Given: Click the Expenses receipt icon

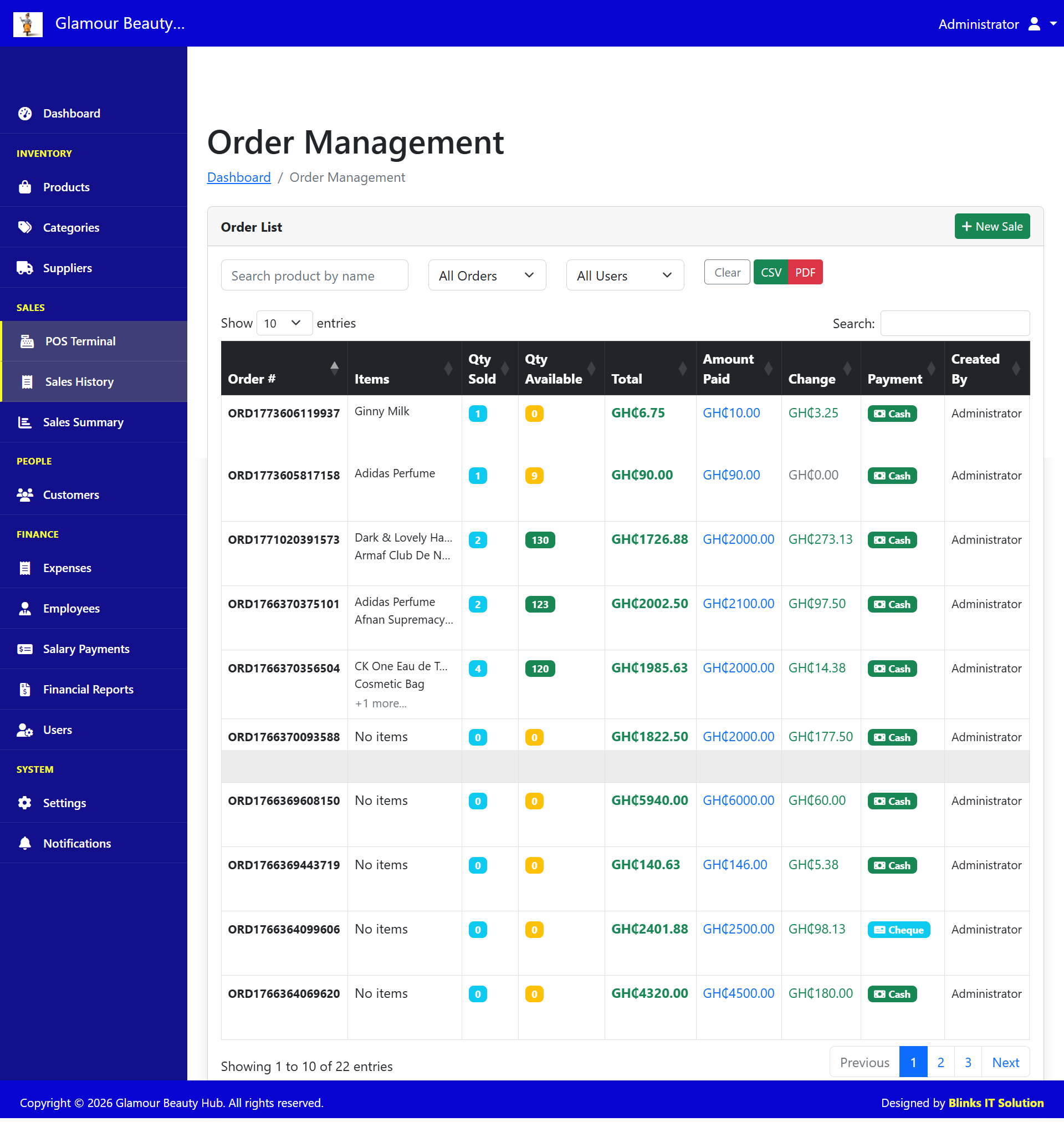Looking at the screenshot, I should [25, 568].
